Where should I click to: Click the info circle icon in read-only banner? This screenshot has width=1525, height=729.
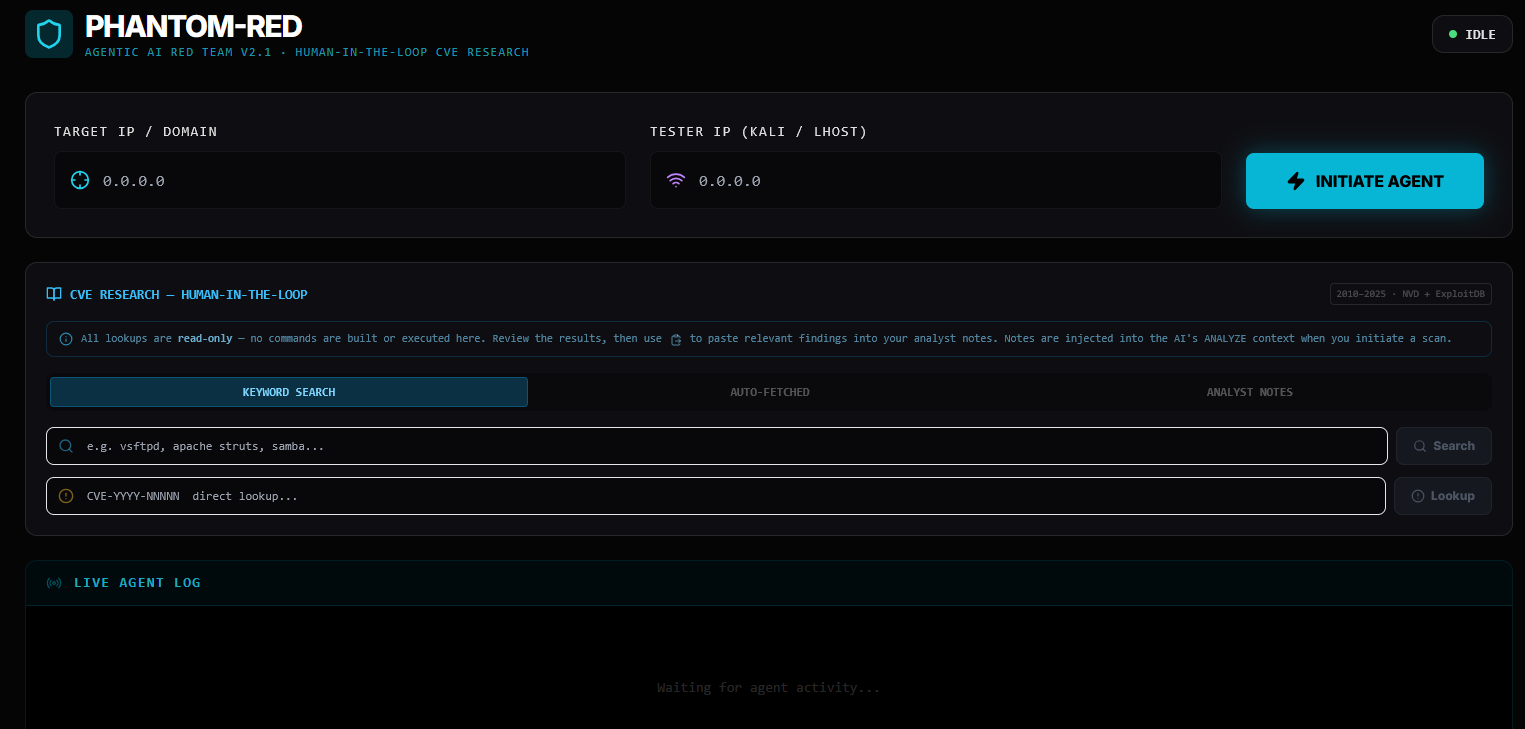point(66,339)
